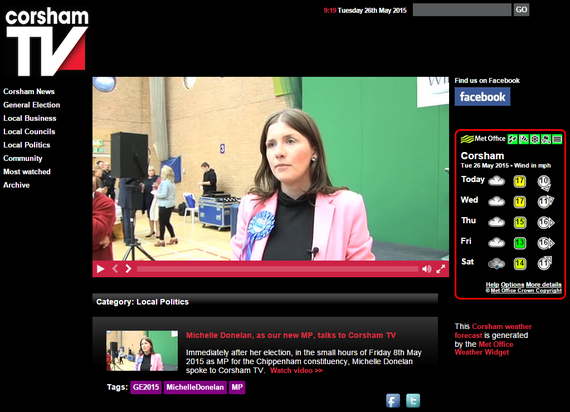Image resolution: width=570 pixels, height=412 pixels.
Task: Click the Met Office footprints icon
Action: 513,139
